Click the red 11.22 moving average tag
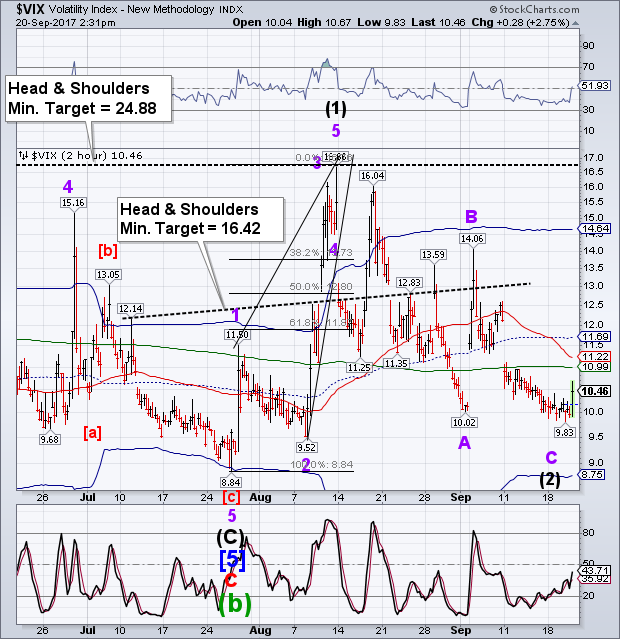 (x=595, y=356)
